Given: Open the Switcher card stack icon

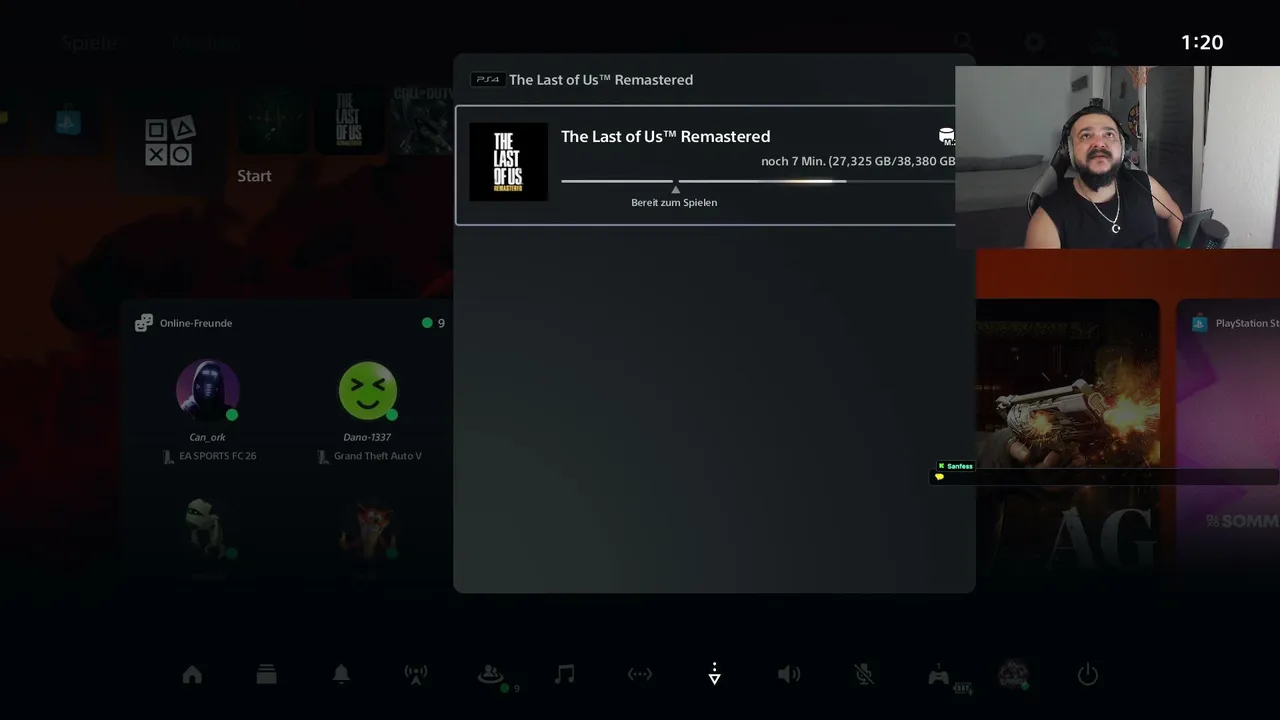Looking at the screenshot, I should (266, 675).
